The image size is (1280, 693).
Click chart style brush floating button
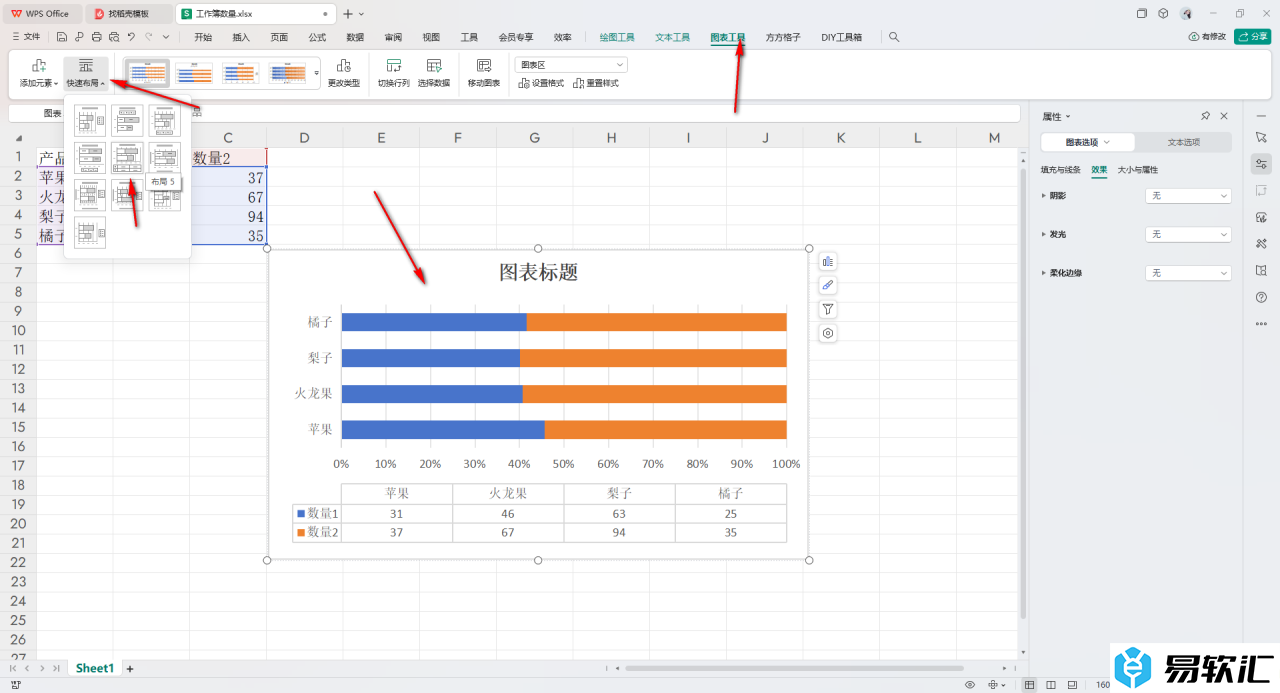pos(828,286)
